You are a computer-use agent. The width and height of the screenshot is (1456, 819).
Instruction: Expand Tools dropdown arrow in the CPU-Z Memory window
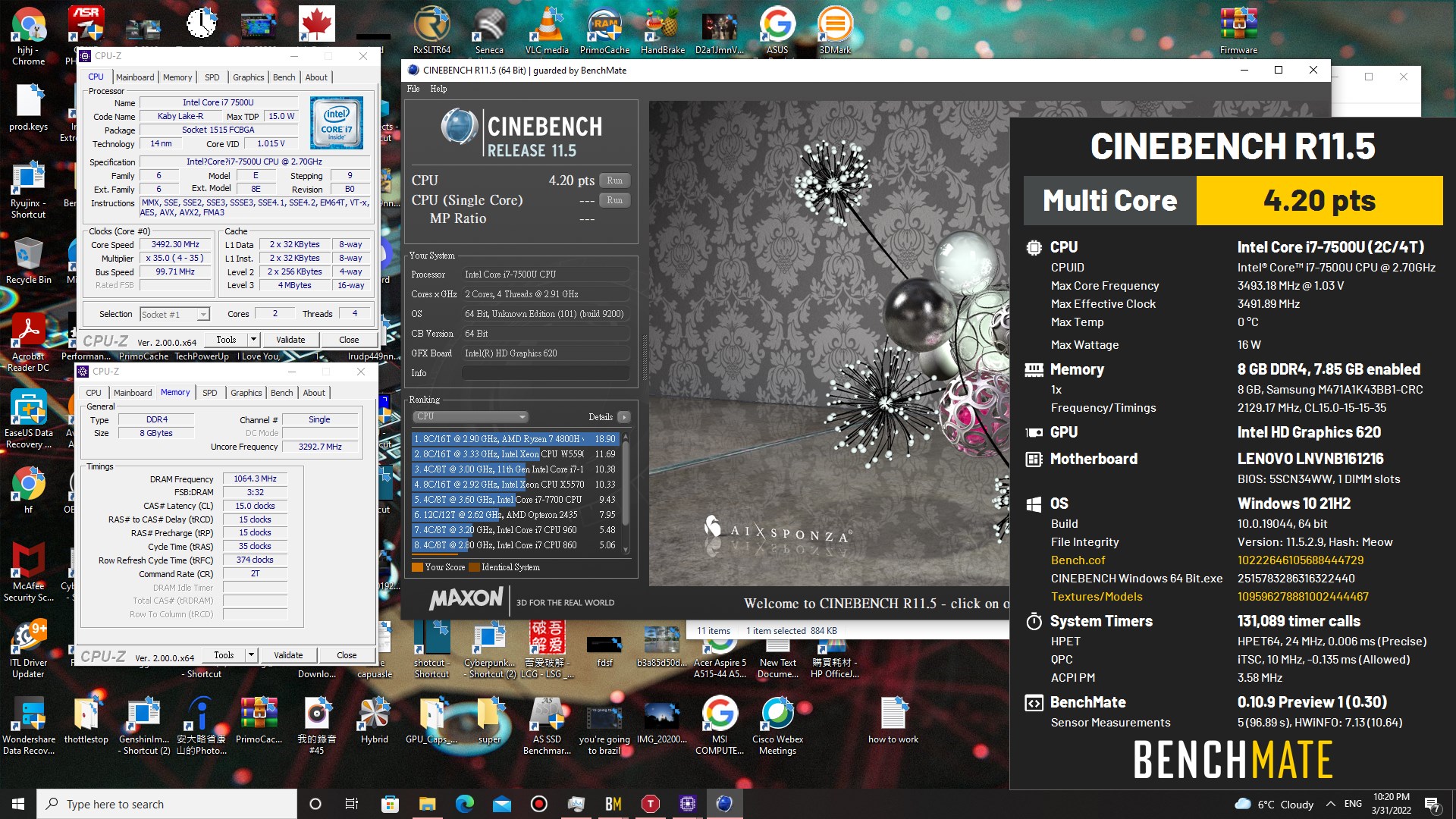251,654
